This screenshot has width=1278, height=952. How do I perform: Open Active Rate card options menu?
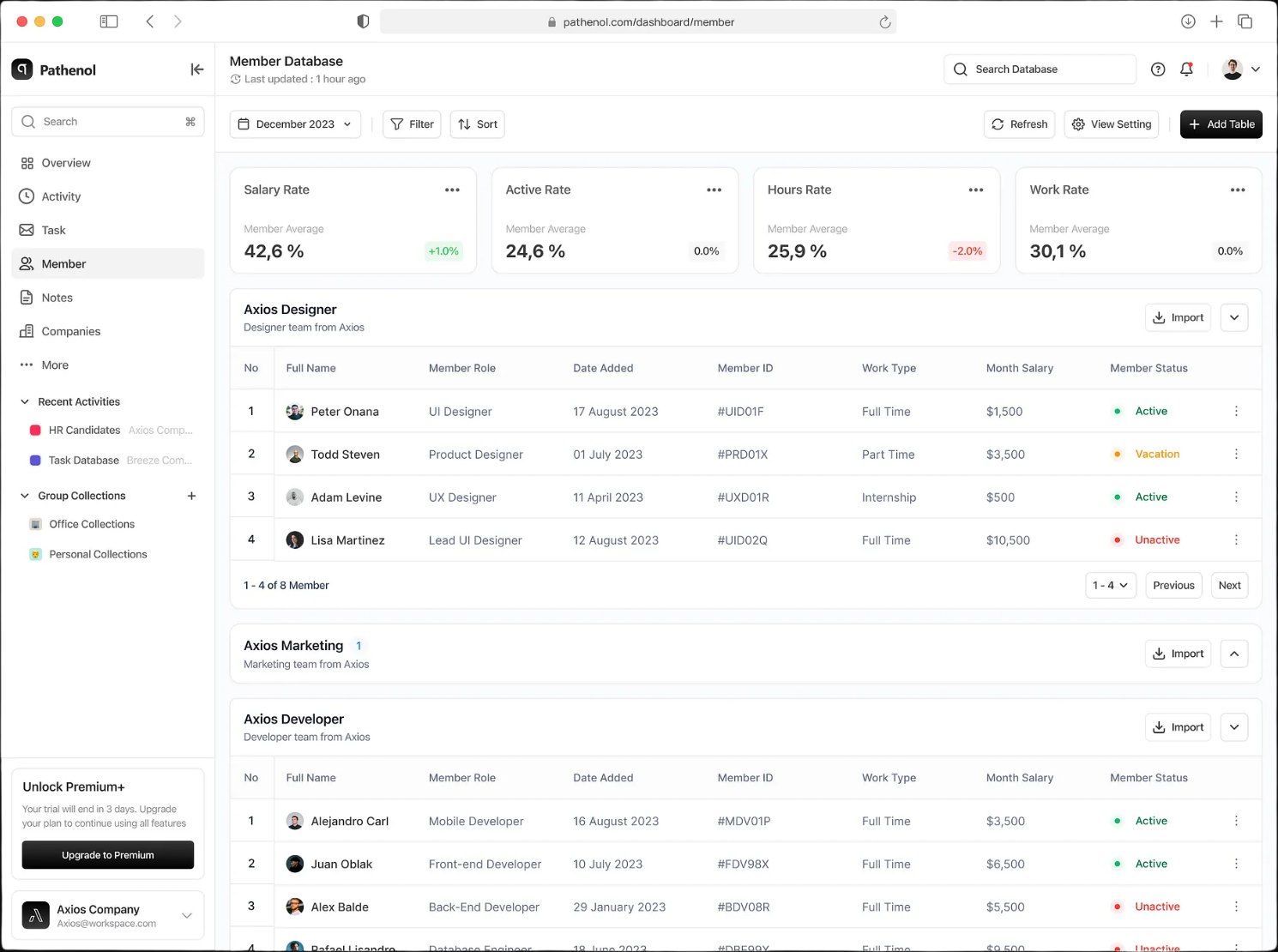714,190
